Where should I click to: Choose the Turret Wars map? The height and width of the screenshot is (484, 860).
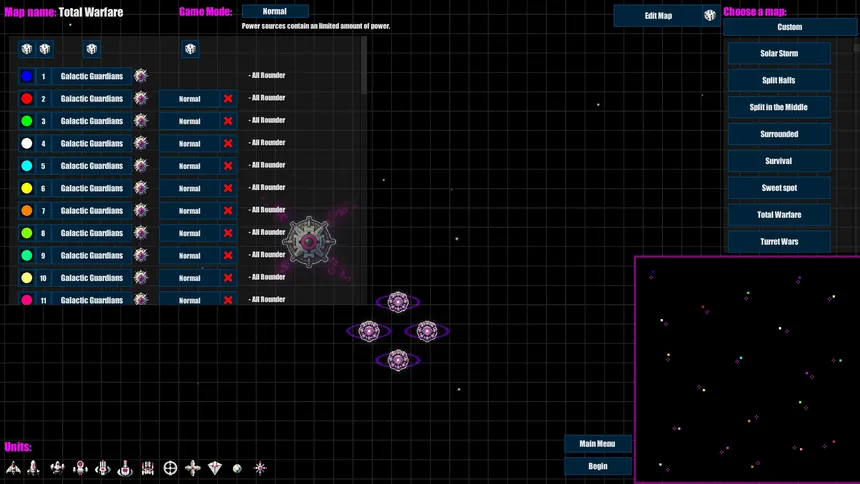[x=779, y=241]
